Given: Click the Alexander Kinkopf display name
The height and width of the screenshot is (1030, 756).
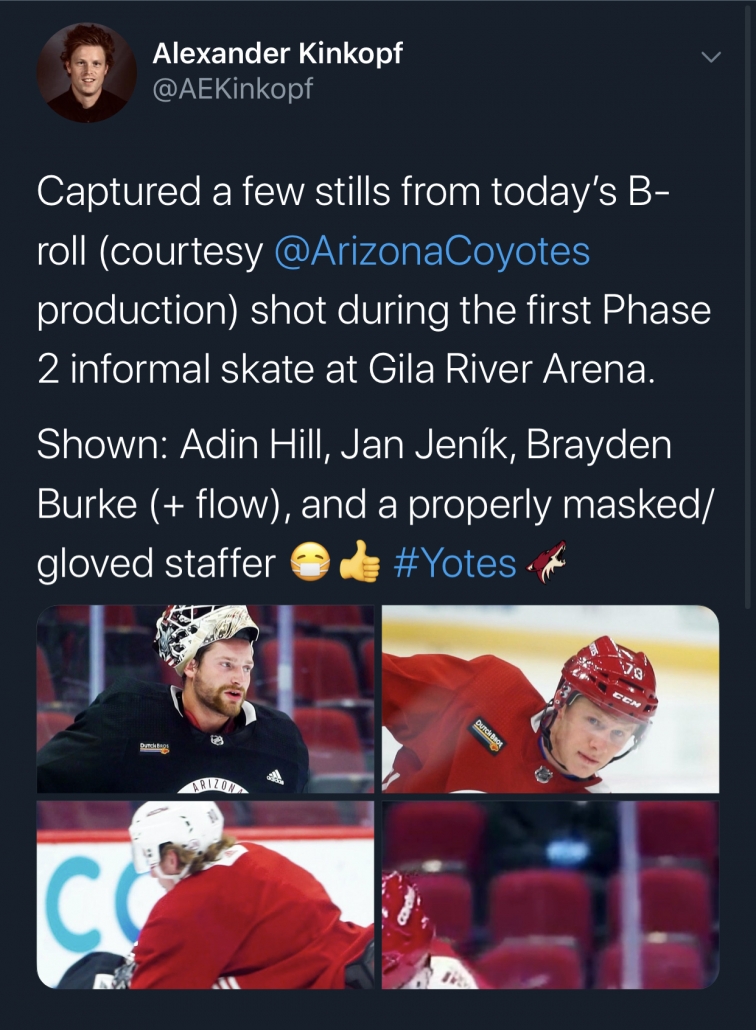Looking at the screenshot, I should click(277, 53).
